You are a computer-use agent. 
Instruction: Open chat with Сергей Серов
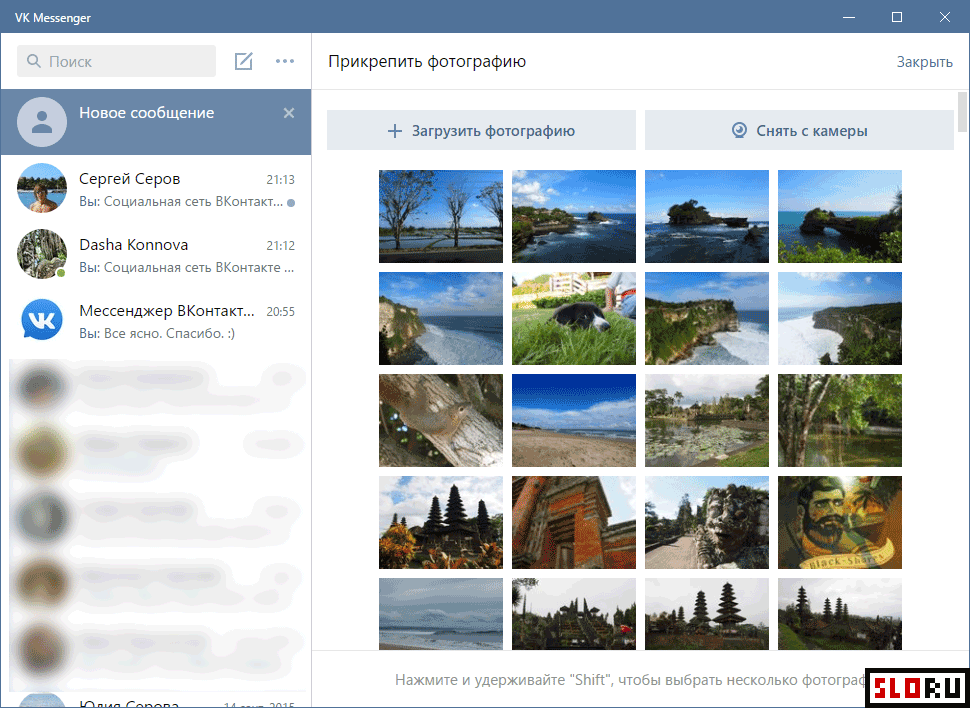156,188
